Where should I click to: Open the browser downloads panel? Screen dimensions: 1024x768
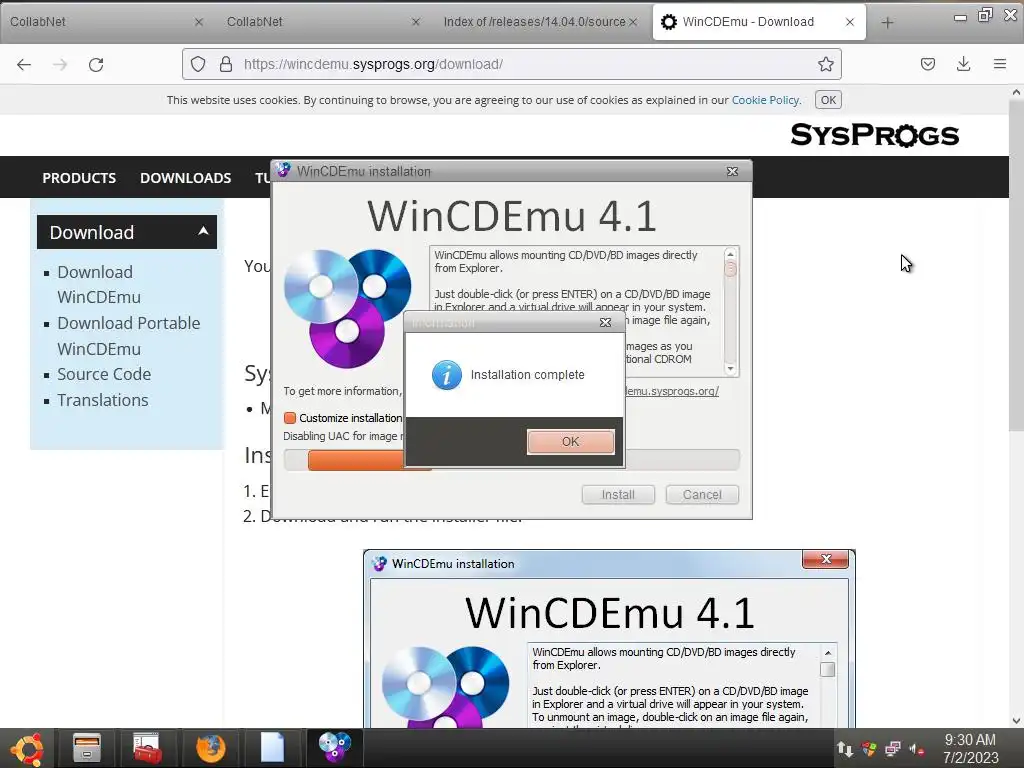pyautogui.click(x=963, y=64)
